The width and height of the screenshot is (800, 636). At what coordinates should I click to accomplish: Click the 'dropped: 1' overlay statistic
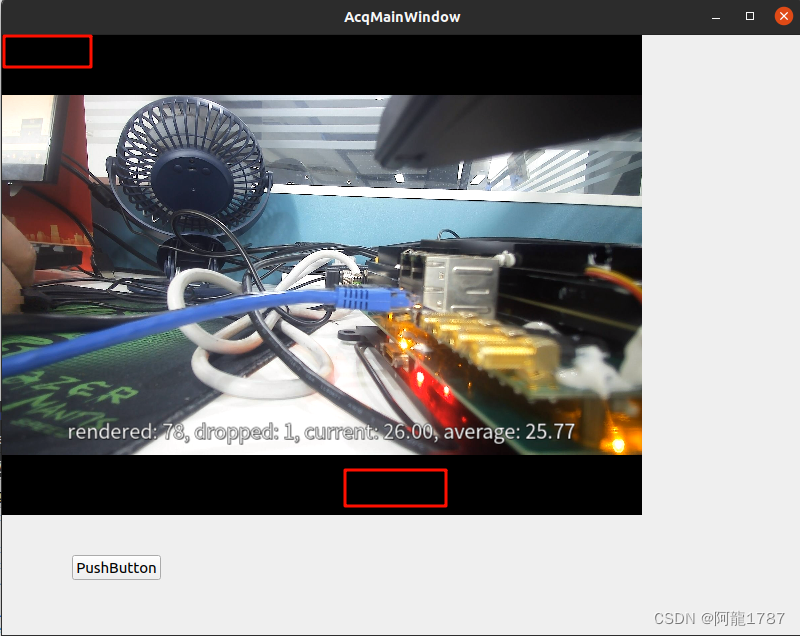245,432
